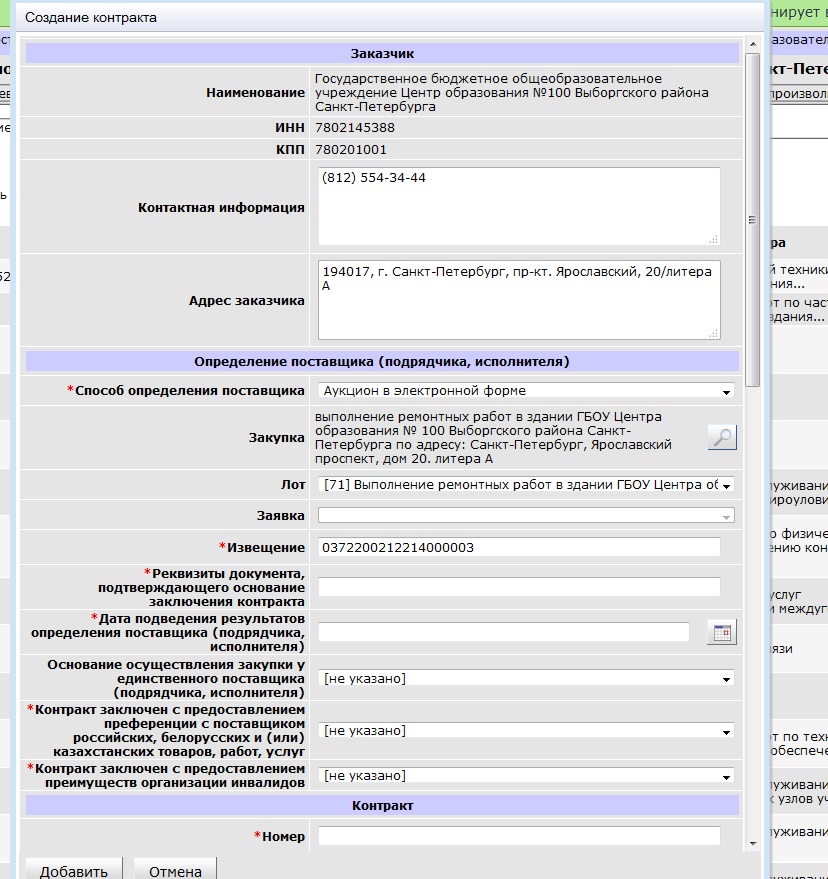This screenshot has height=879, width=828.
Task: Click the Определение поставщика section header
Action: tap(382, 362)
